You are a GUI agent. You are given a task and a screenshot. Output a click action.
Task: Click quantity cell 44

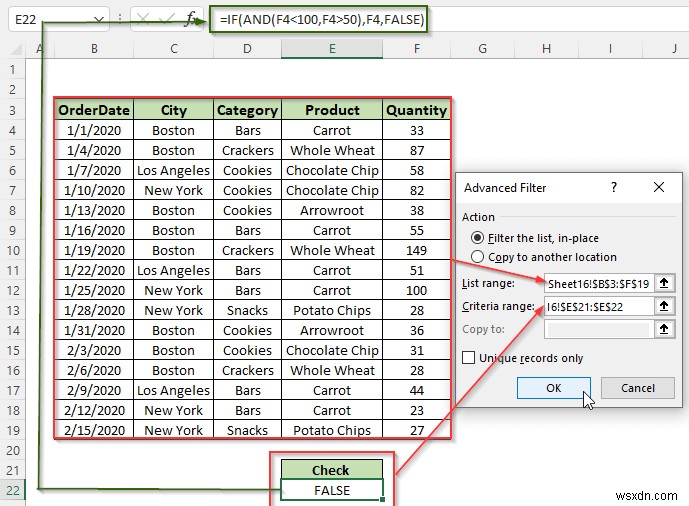point(417,390)
